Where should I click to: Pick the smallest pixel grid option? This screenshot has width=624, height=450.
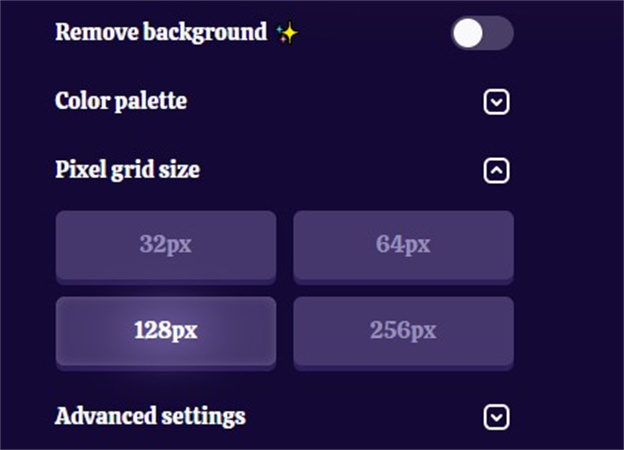pos(166,247)
